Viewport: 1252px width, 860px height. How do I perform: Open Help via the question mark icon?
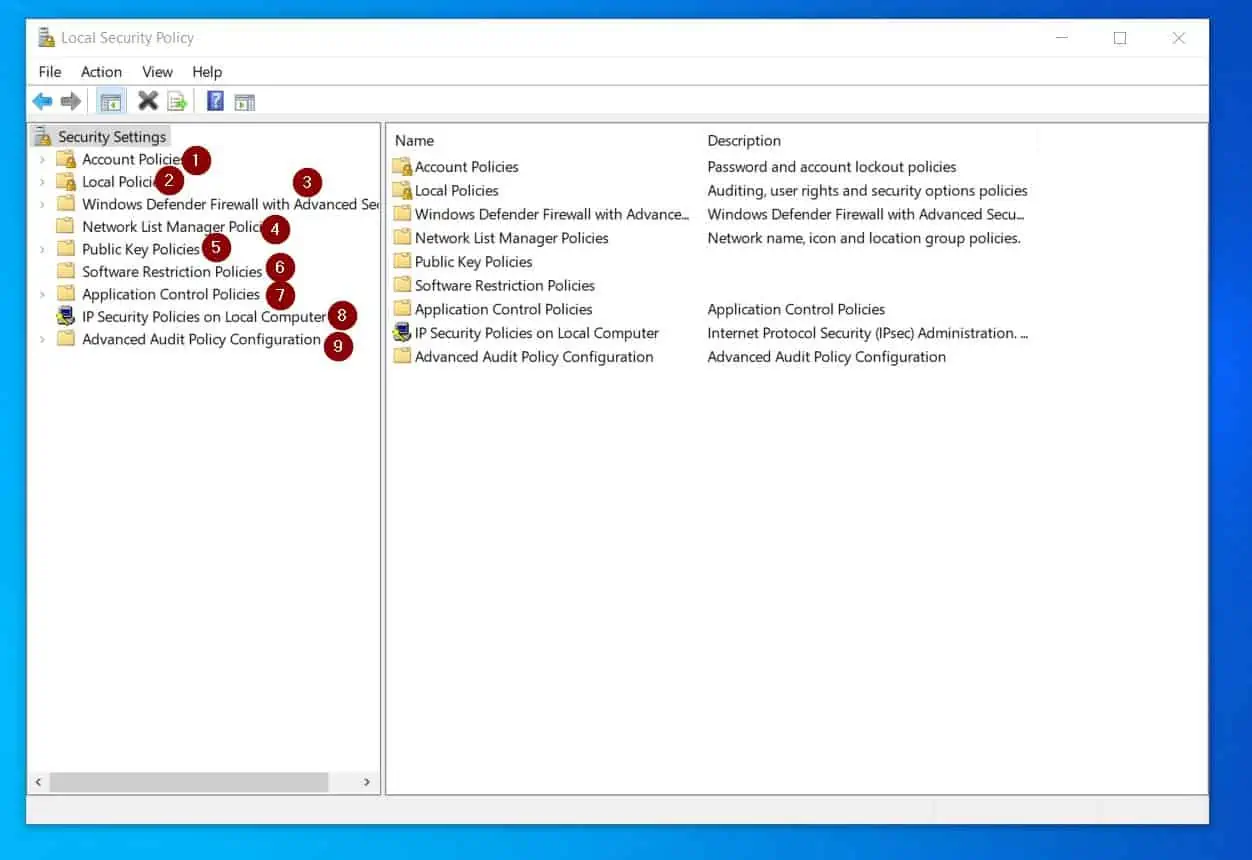215,101
